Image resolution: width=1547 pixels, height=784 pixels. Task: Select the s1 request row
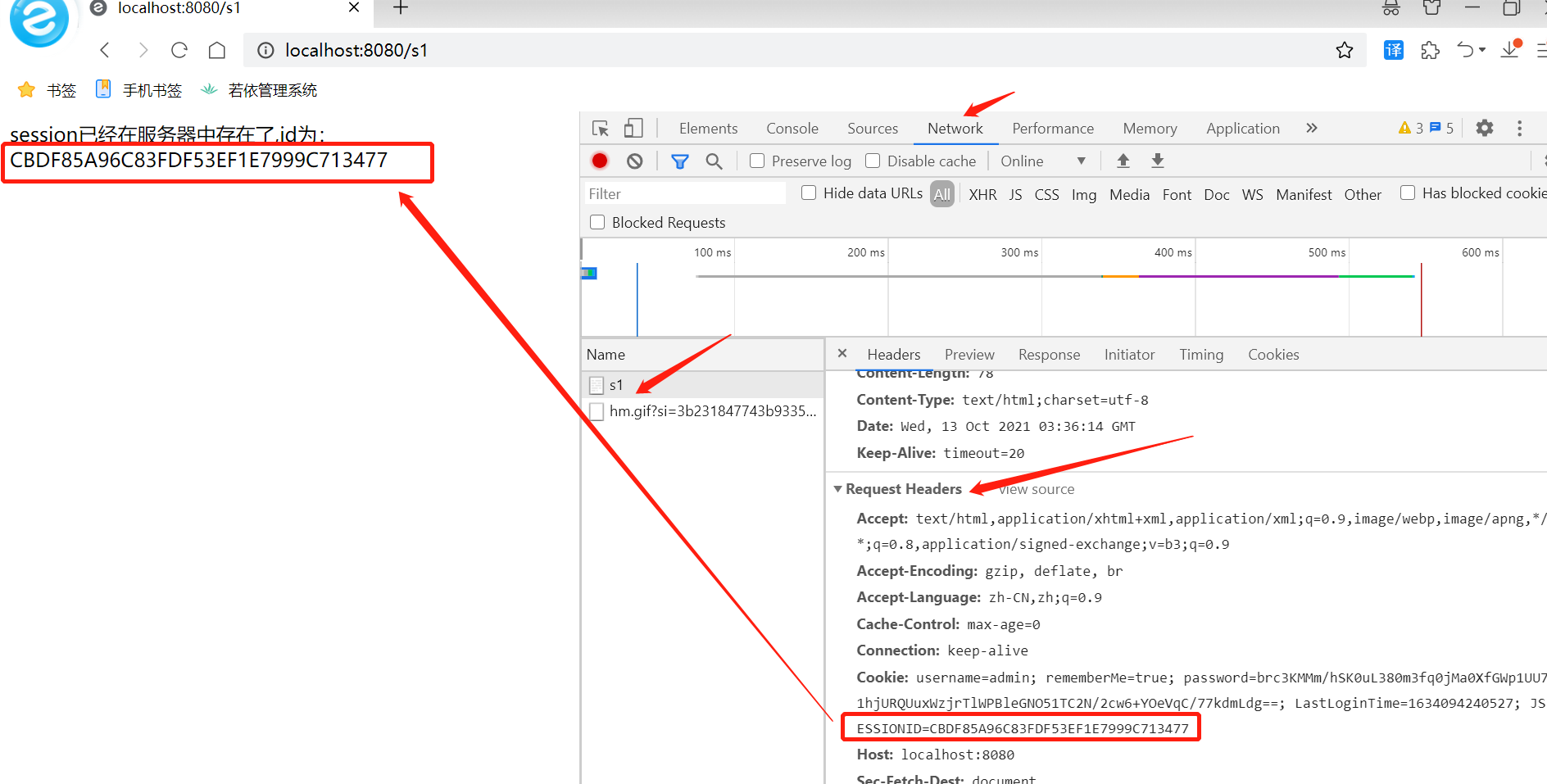pos(702,384)
